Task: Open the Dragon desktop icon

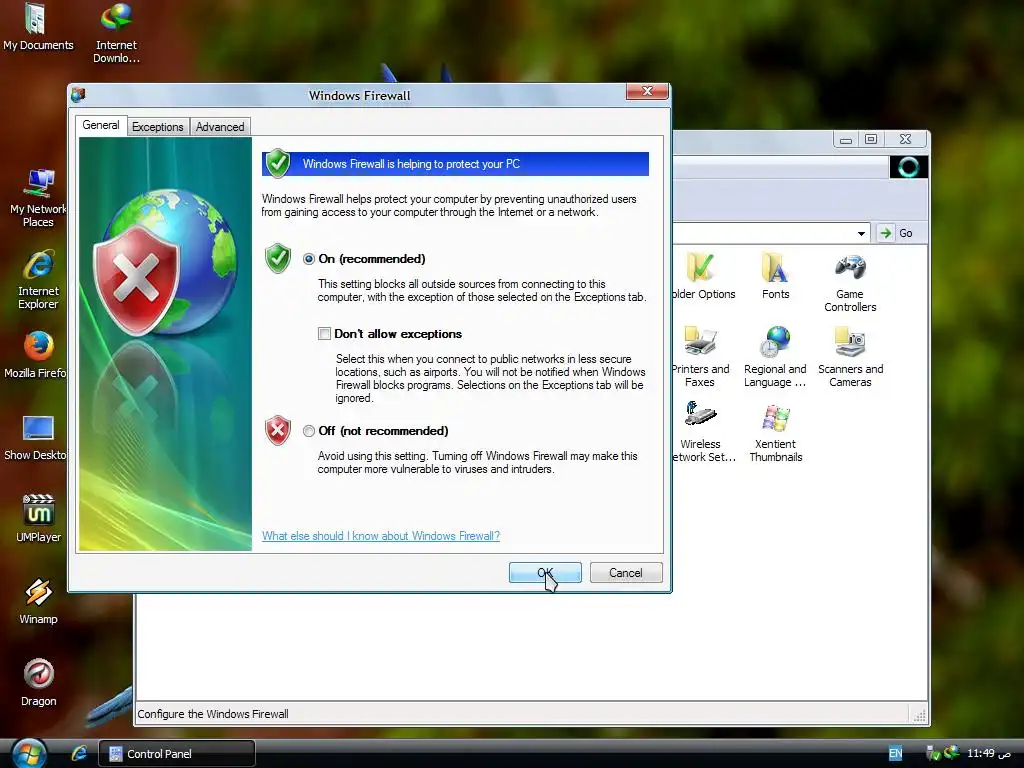Action: coord(38,682)
